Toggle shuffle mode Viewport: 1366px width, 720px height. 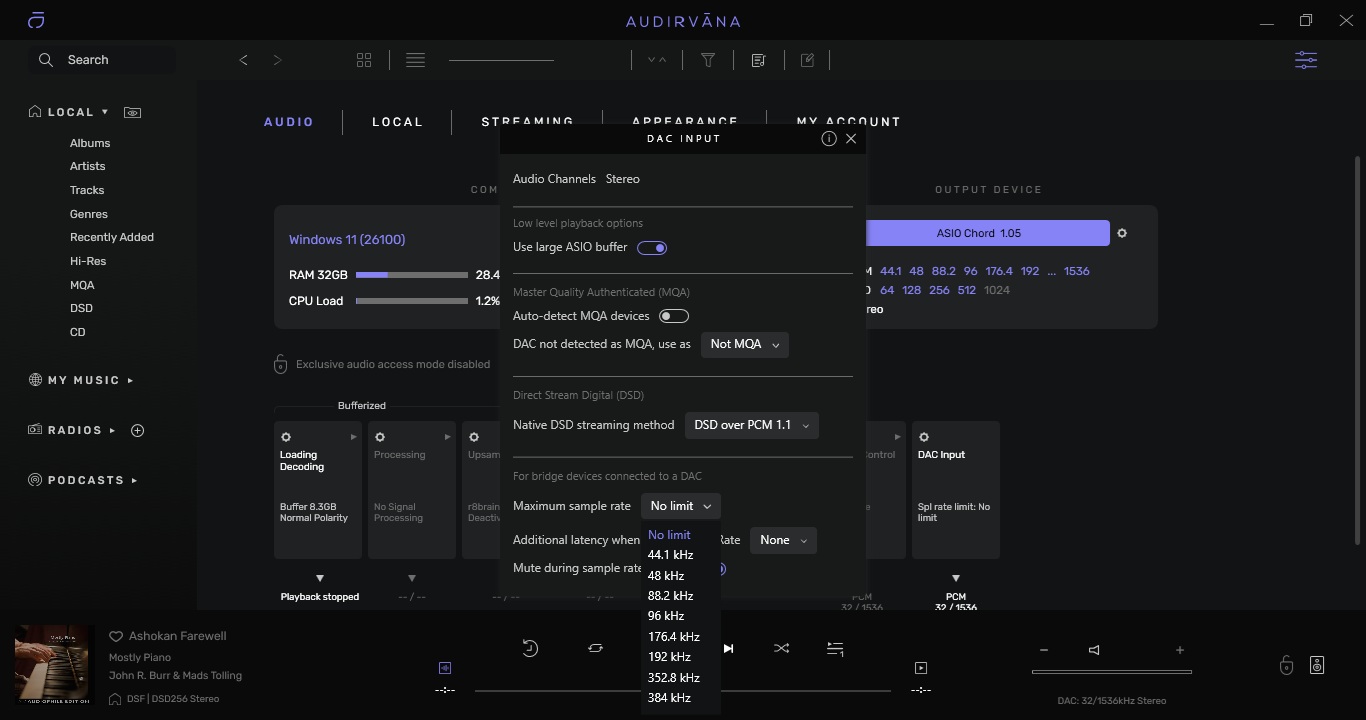click(781, 648)
